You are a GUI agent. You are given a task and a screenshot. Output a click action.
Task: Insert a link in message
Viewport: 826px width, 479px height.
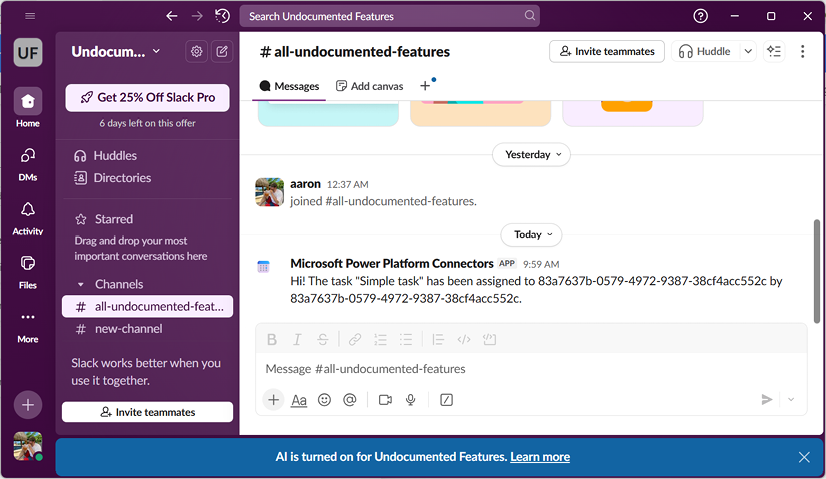(x=355, y=339)
